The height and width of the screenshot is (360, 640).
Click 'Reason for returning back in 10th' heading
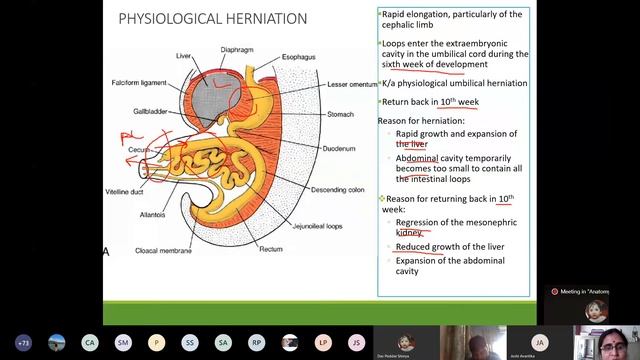click(450, 199)
